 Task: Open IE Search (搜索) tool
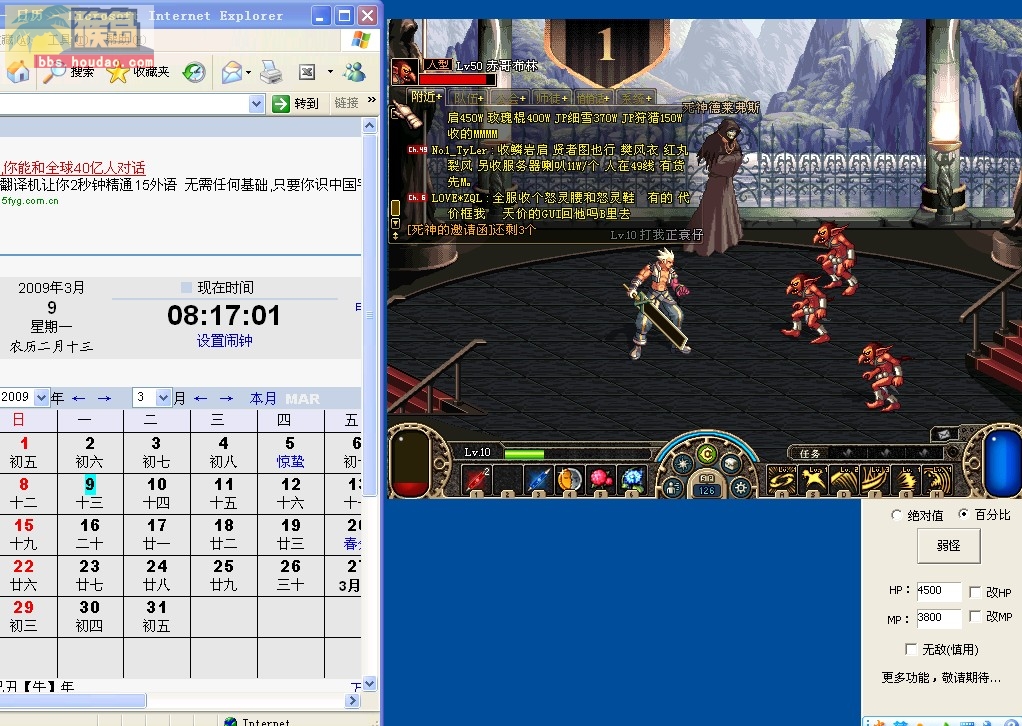click(68, 72)
